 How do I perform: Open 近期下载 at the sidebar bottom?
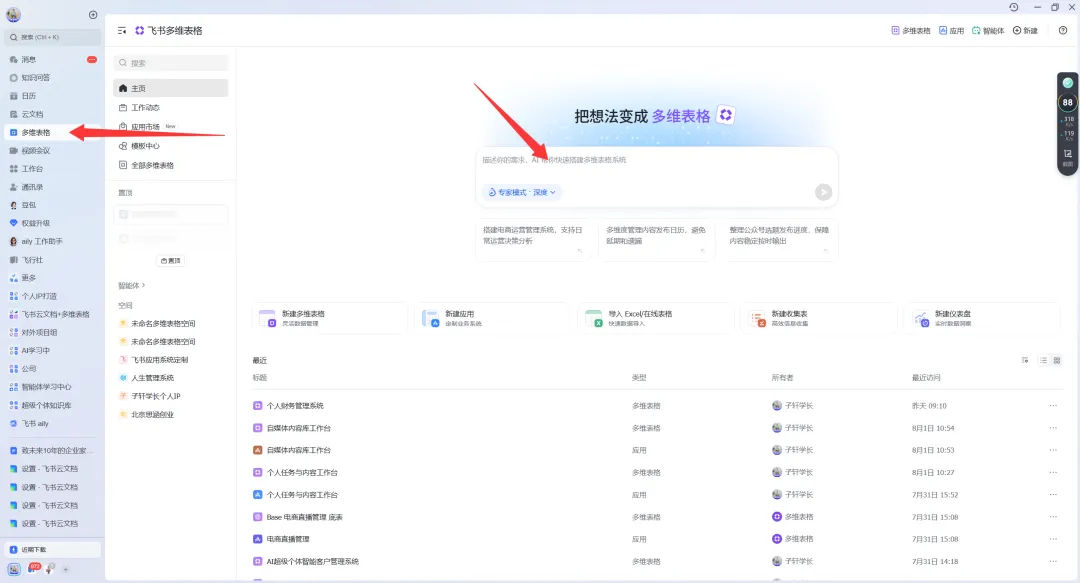[x=52, y=550]
